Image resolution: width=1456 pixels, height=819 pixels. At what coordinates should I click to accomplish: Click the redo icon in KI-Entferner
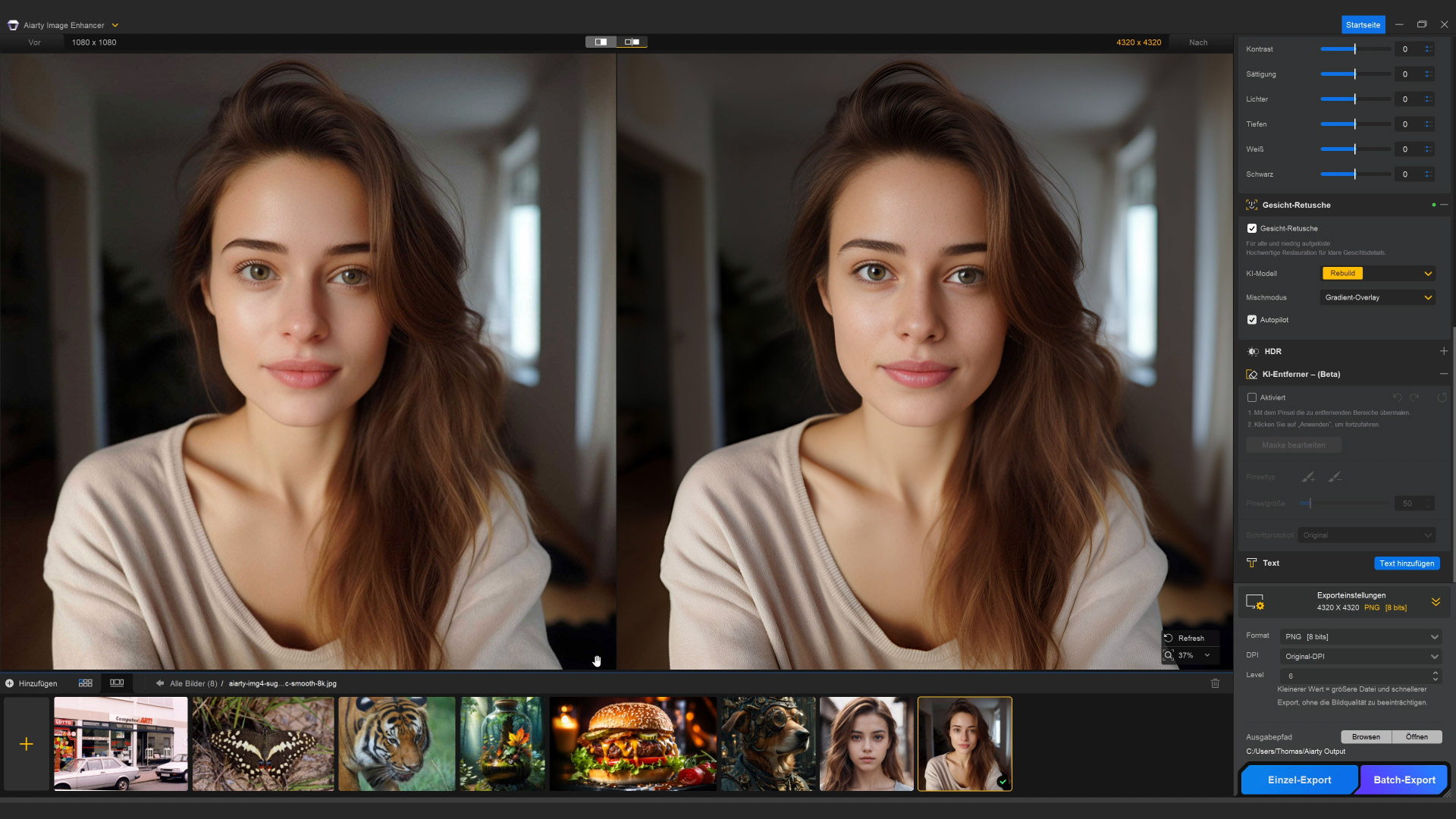point(1415,397)
